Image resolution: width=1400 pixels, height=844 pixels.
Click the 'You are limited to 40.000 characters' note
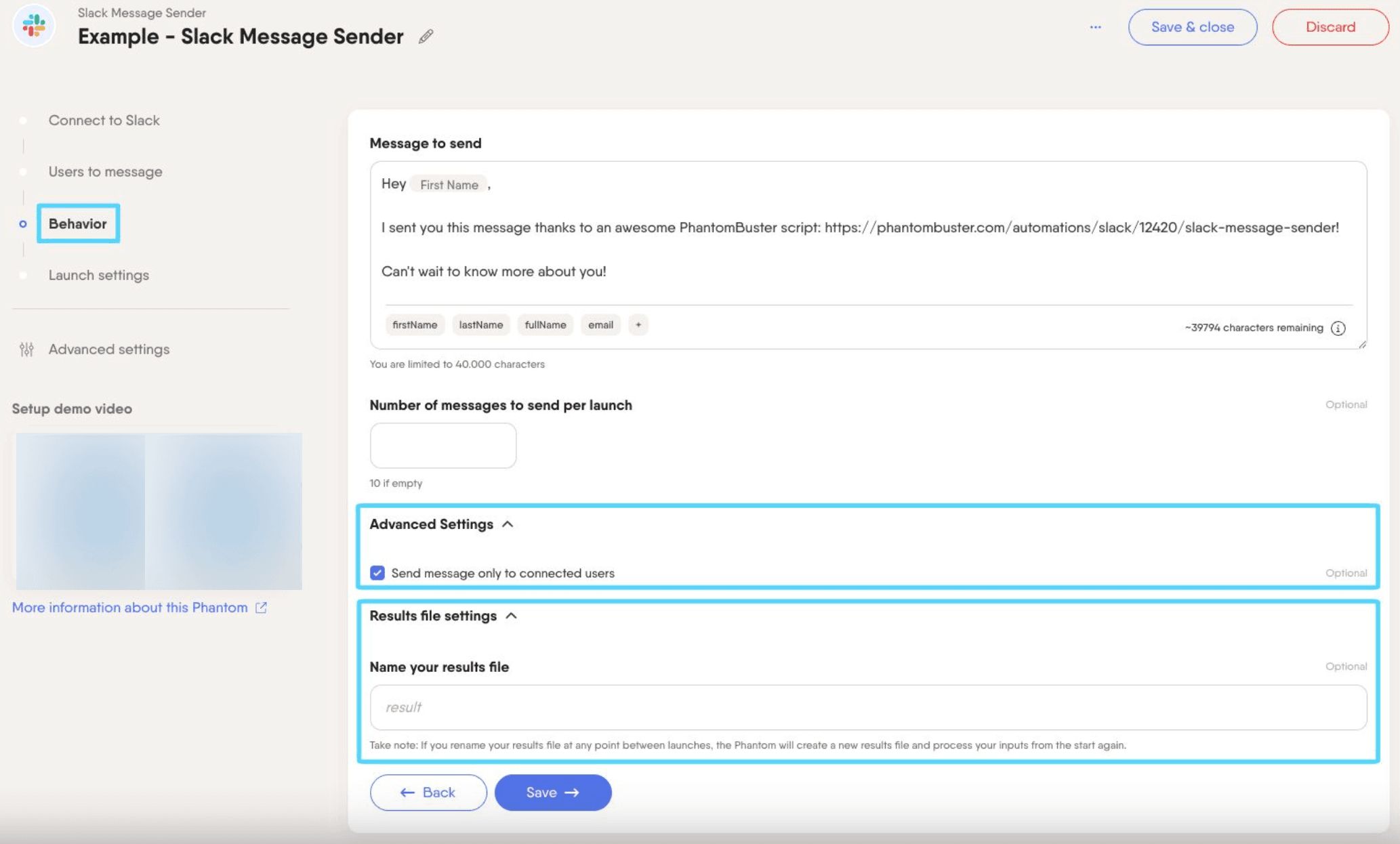point(457,364)
